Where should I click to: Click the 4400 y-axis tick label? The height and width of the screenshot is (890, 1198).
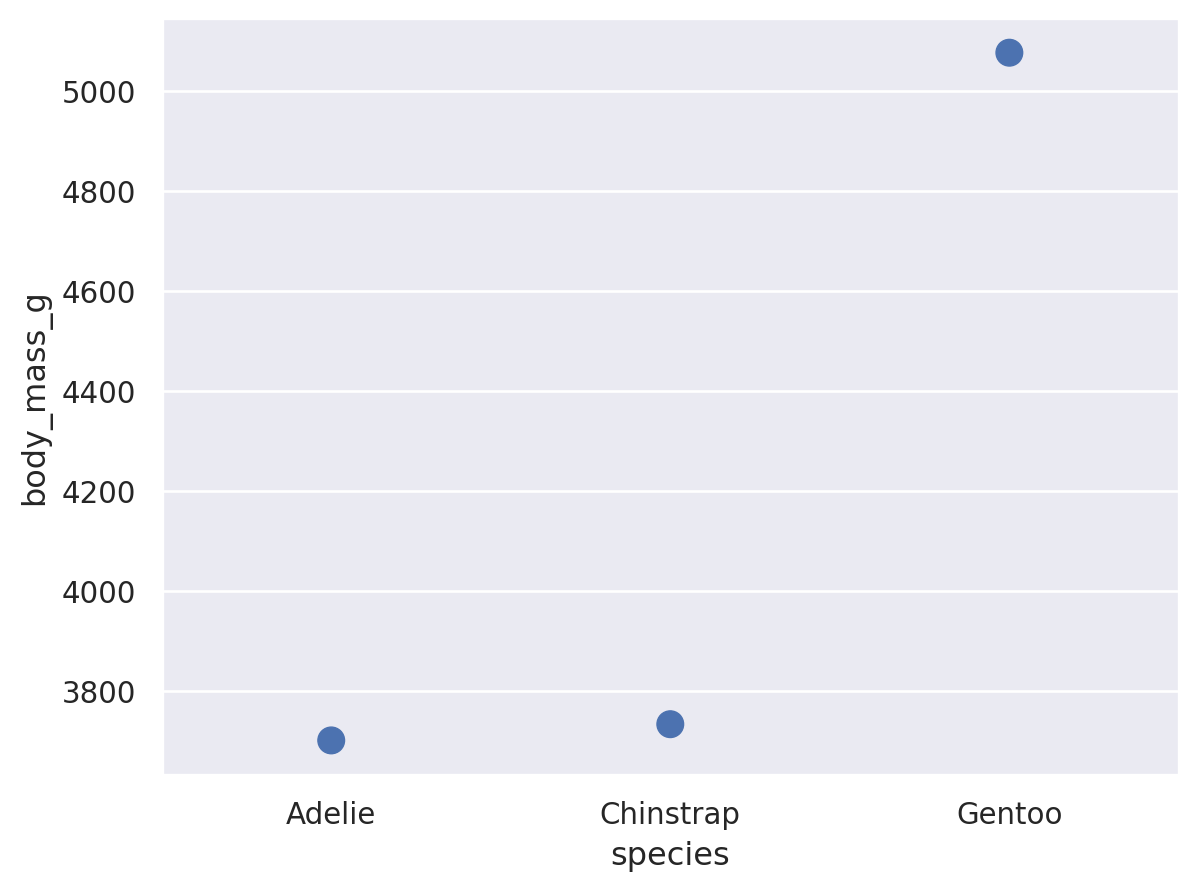click(x=98, y=392)
